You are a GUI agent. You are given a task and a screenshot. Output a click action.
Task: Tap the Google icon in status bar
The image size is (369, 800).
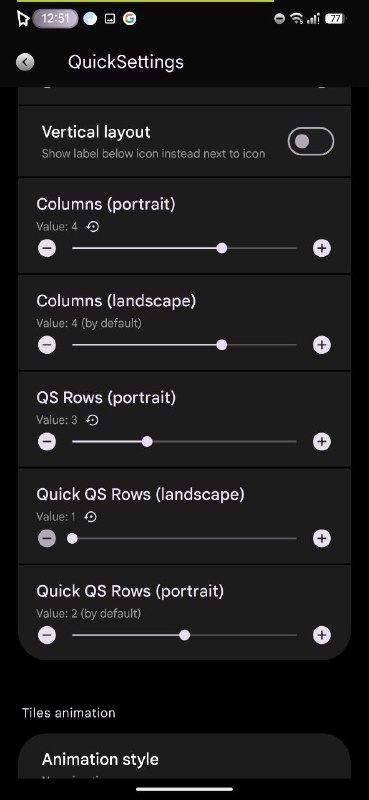[130, 19]
